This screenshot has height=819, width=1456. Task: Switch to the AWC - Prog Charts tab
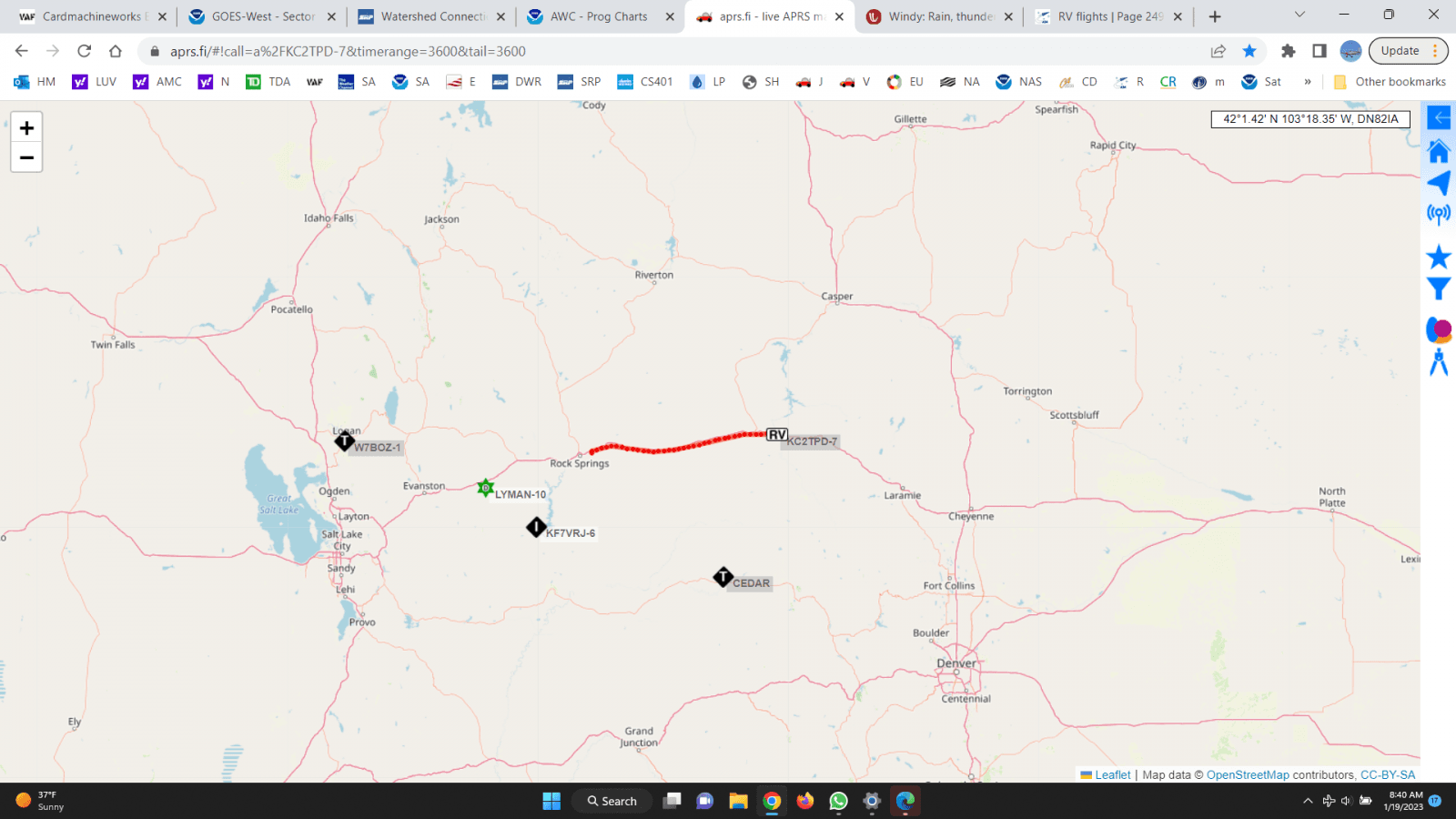[598, 16]
